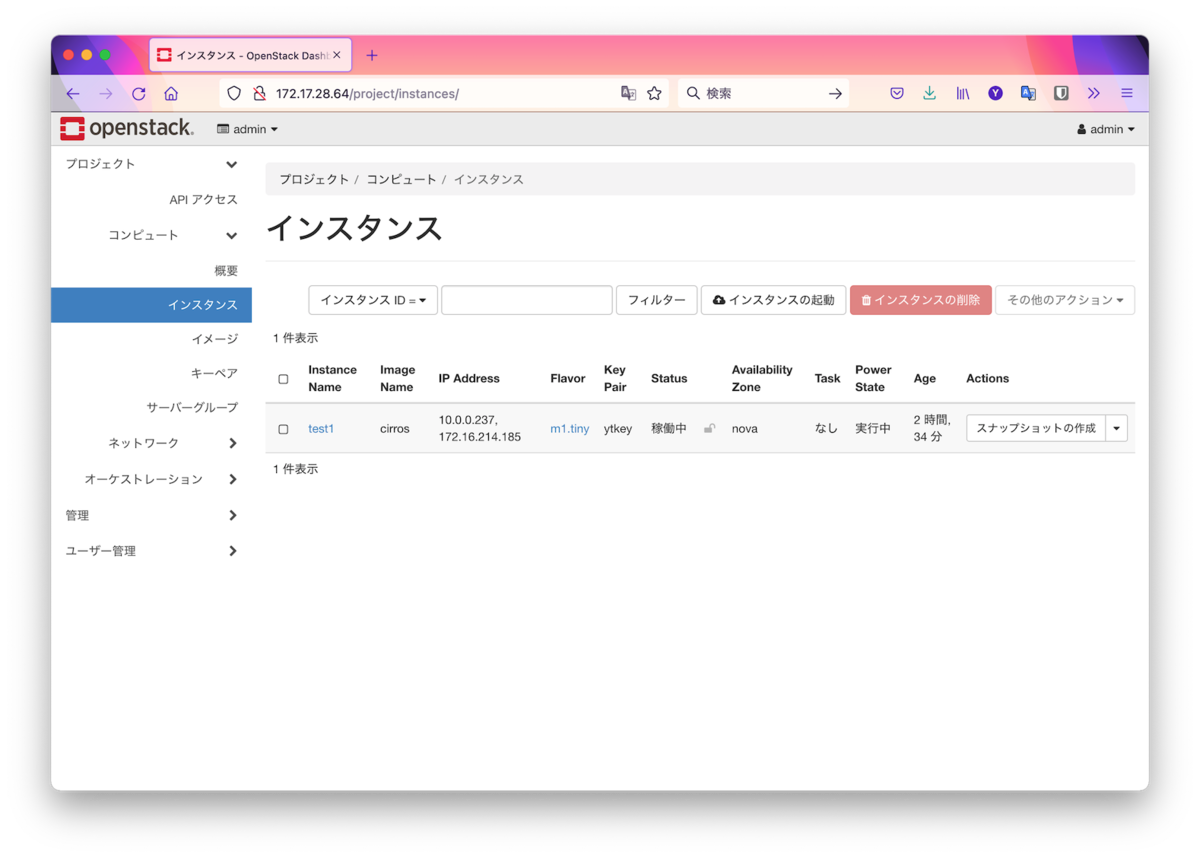Click the browser address bar URL
Viewport: 1200px width, 858px height.
pos(367,93)
